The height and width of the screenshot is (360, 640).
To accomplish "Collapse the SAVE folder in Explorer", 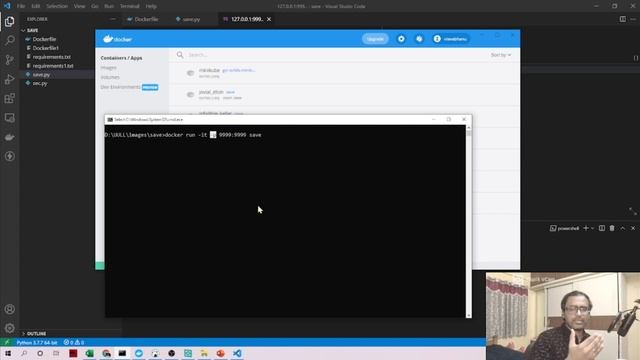I will click(23, 31).
